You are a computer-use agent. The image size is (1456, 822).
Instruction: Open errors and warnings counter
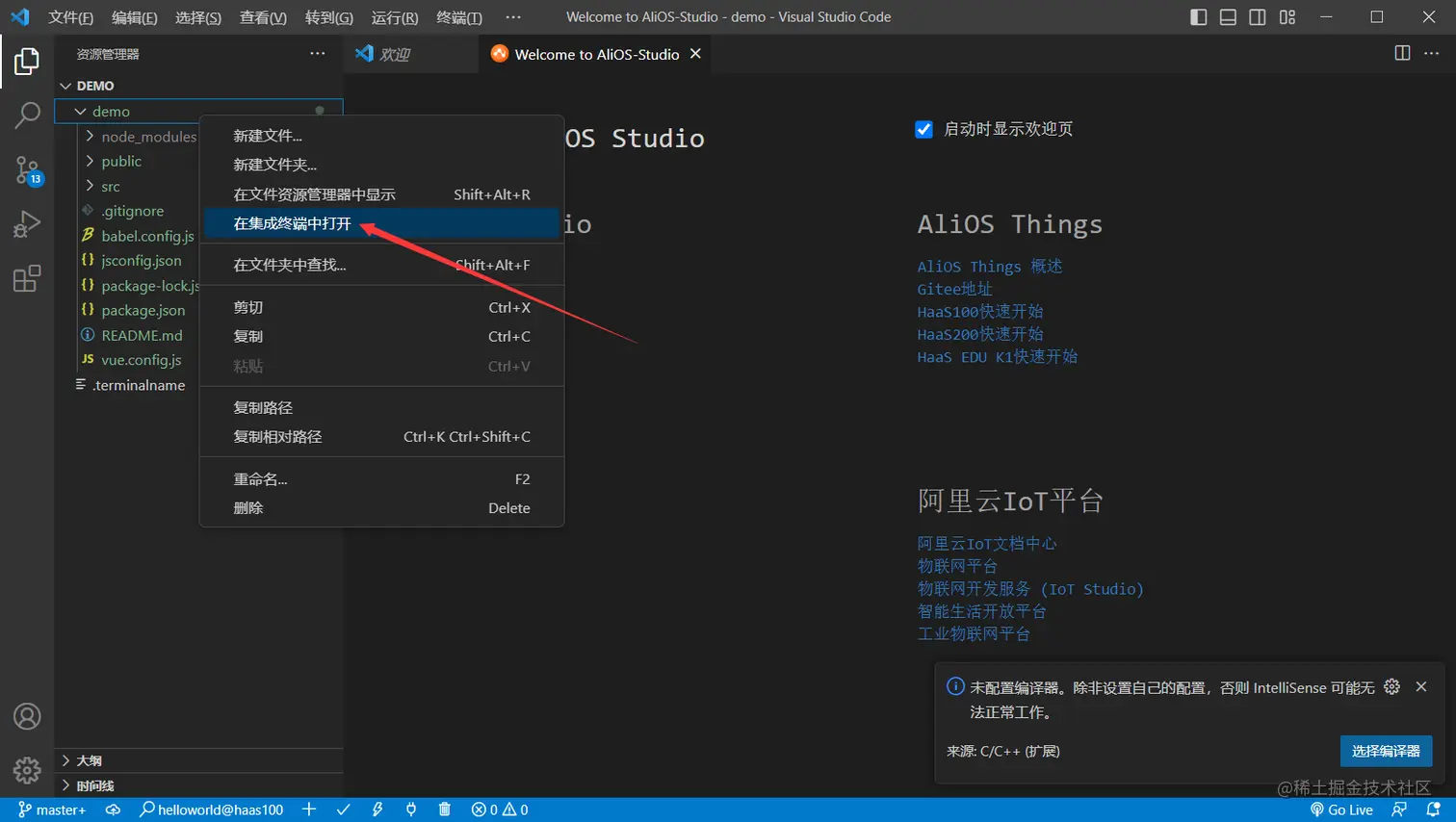(x=500, y=809)
